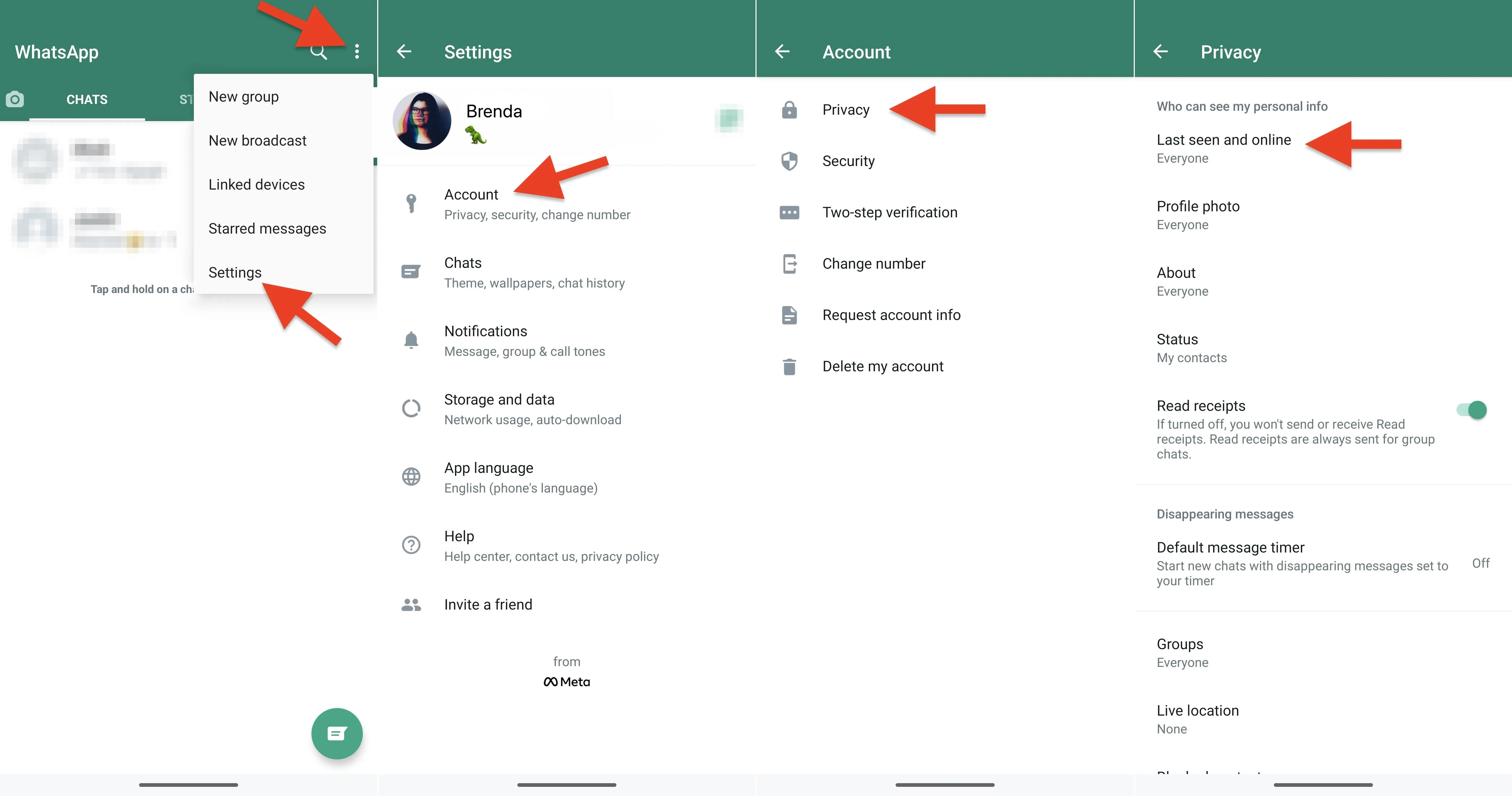Open the three-dot overflow menu in WhatsApp

357,52
